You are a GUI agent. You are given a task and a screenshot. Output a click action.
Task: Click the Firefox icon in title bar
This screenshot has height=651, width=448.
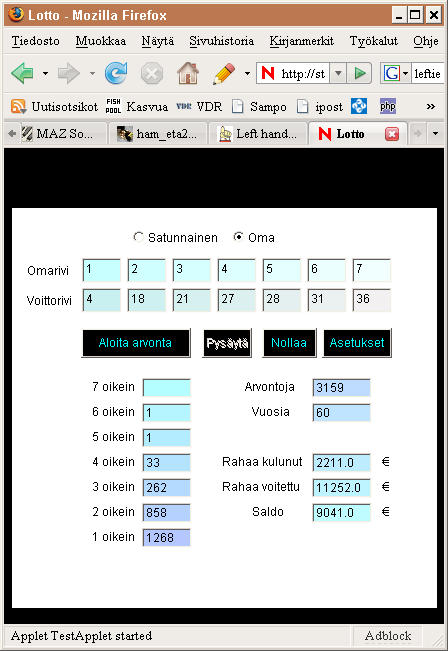click(x=16, y=15)
